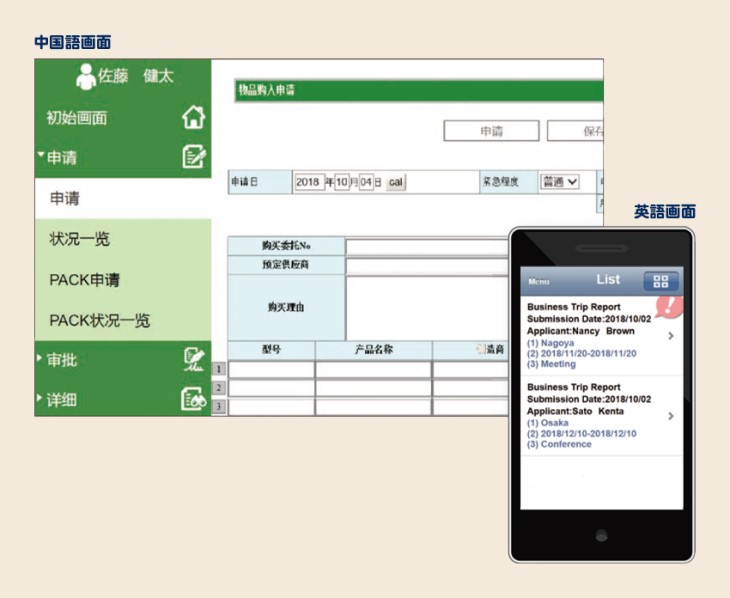Image resolution: width=730 pixels, height=598 pixels.
Task: Click the edit-form icon next to 申请
Action: (193, 157)
